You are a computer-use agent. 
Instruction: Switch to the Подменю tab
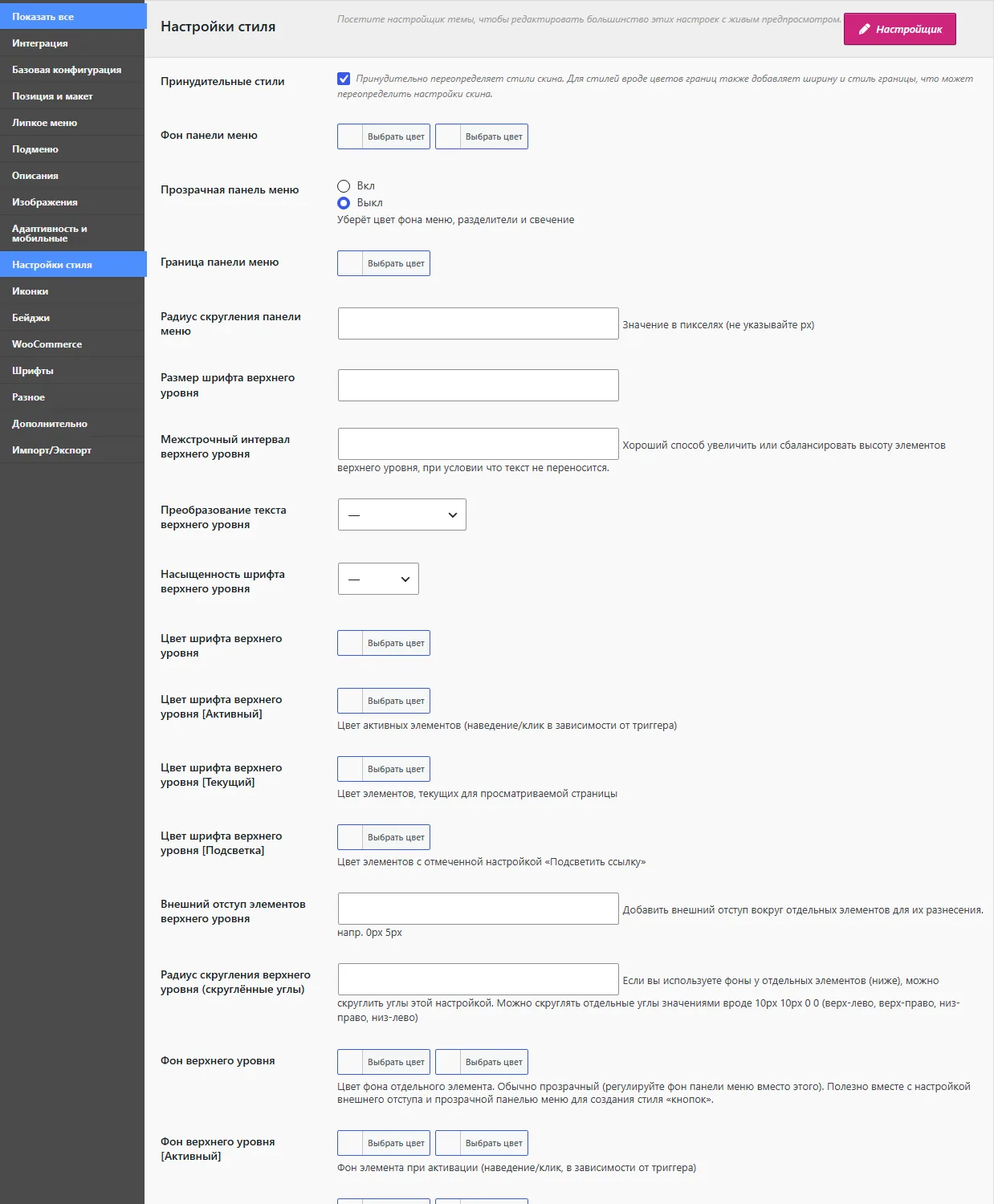[72, 149]
